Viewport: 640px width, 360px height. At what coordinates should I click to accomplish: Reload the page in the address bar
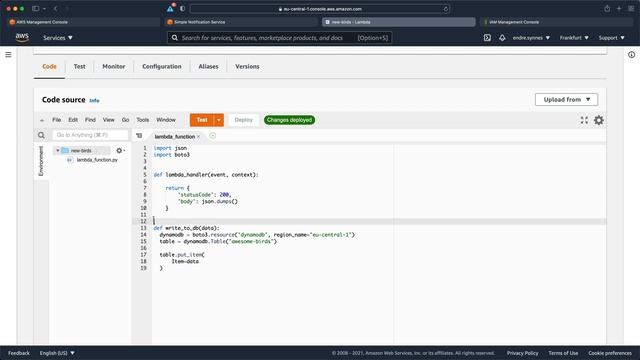446,9
